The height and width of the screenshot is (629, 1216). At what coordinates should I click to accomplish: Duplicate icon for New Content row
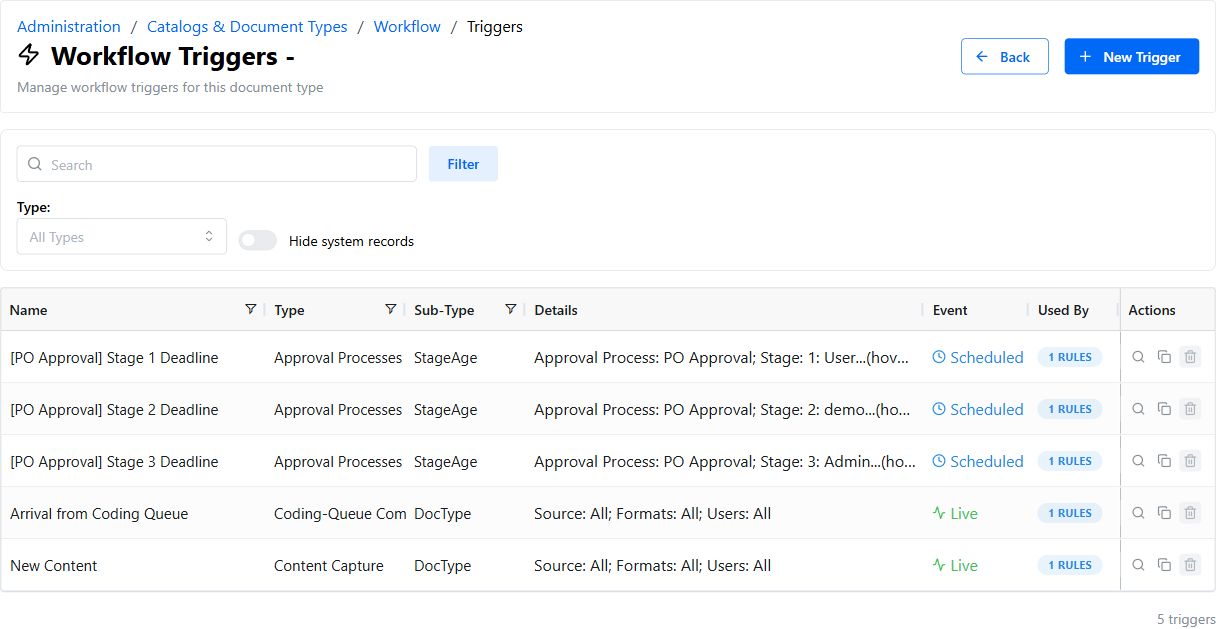coord(1164,565)
